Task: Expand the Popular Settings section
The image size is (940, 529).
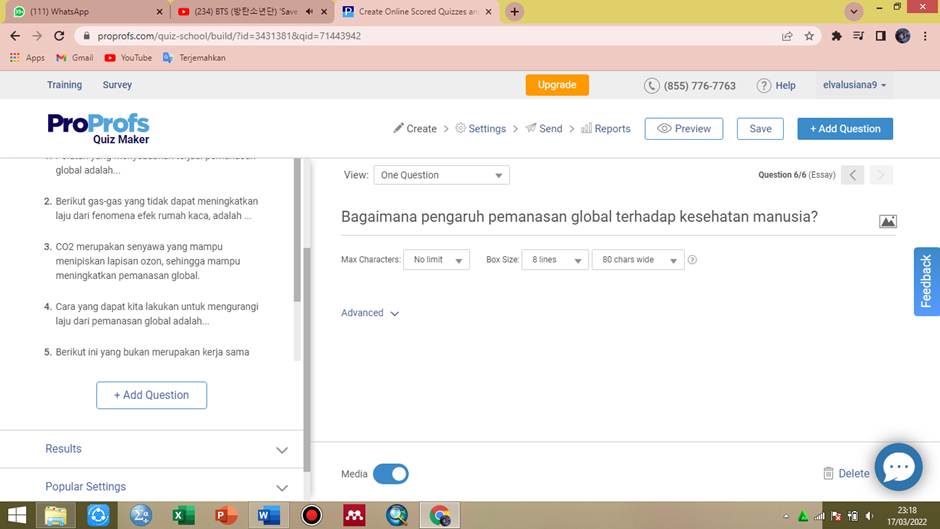Action: [x=167, y=487]
